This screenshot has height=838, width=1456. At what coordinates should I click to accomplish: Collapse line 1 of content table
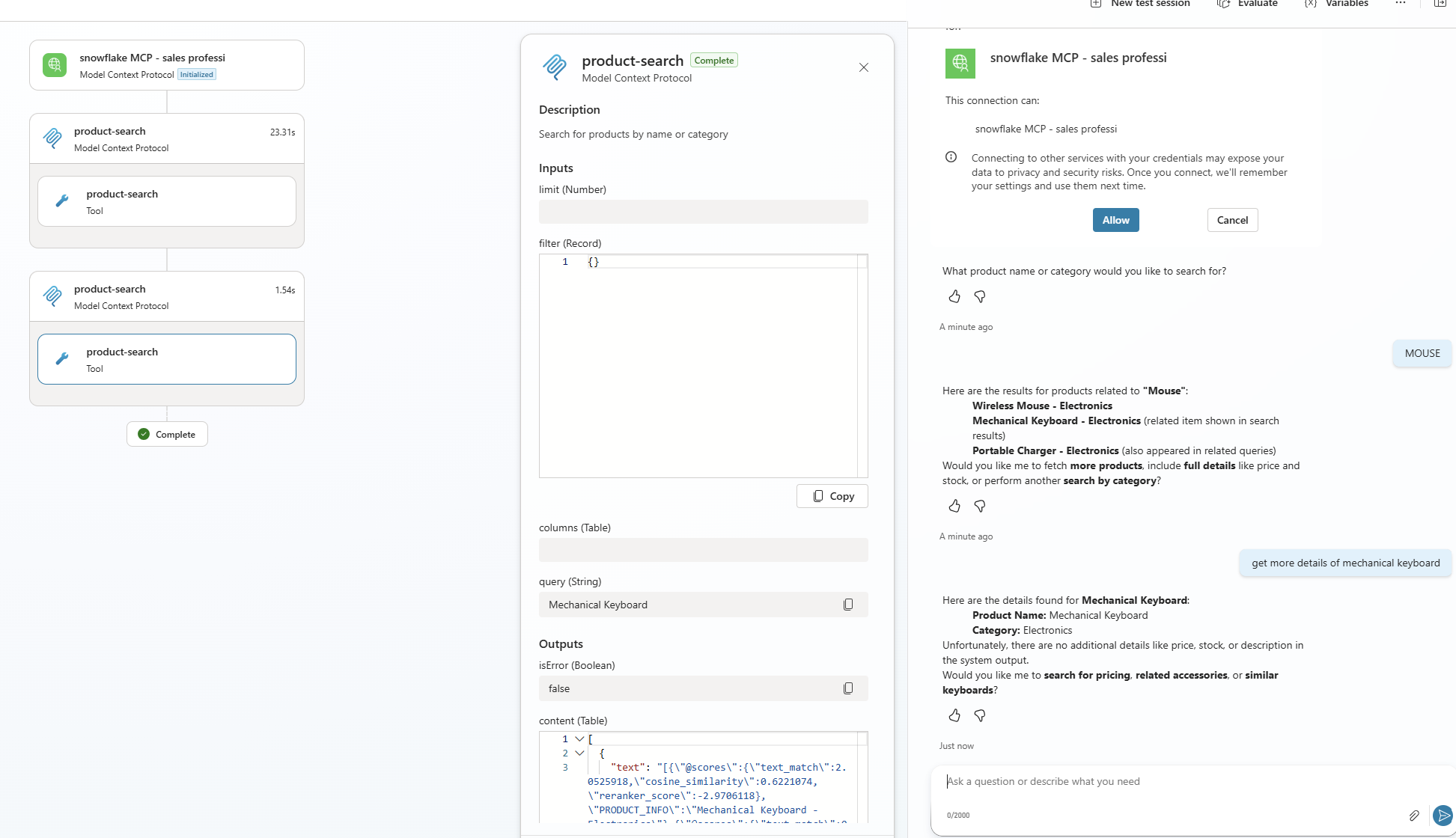point(579,739)
